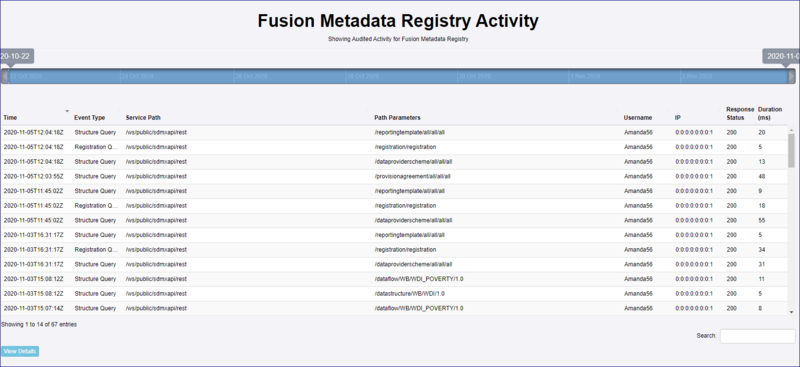Click duration value 34 in the table
The image size is (800, 367).
click(x=761, y=250)
